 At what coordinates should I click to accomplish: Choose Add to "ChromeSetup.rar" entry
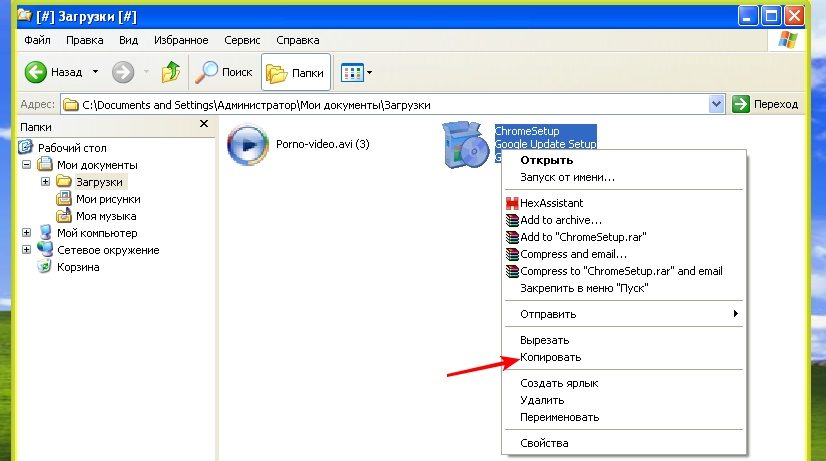pos(624,237)
